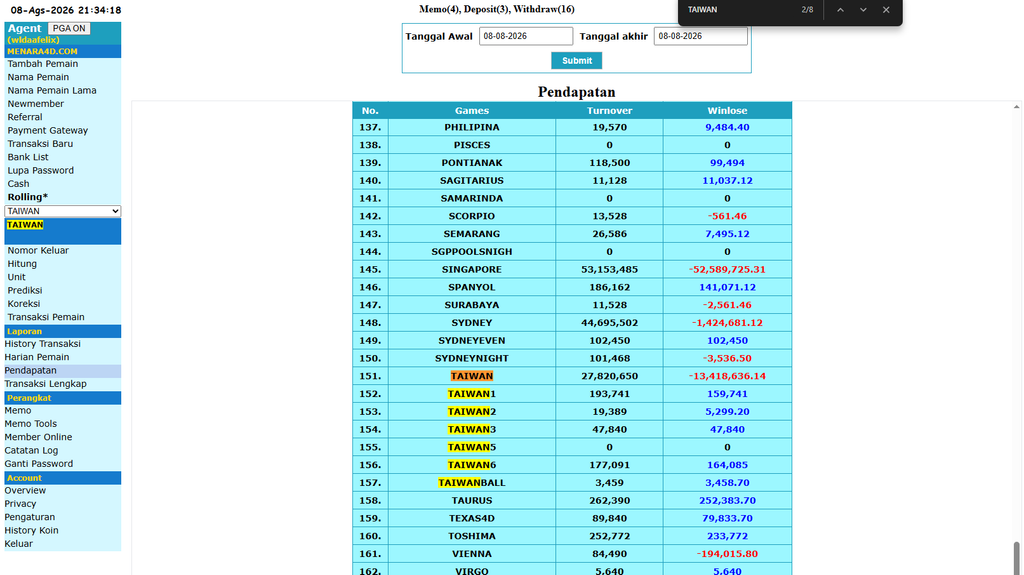Click the Games column header
The width and height of the screenshot is (1024, 575).
coord(472,111)
